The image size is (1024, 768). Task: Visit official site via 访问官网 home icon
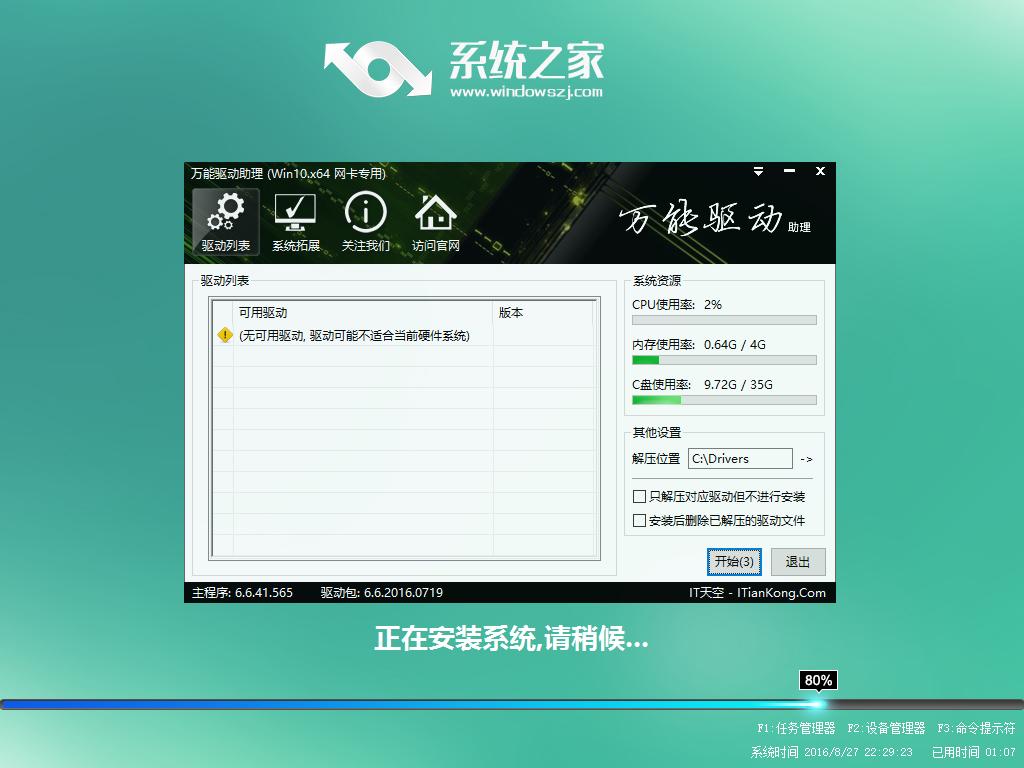pos(433,219)
